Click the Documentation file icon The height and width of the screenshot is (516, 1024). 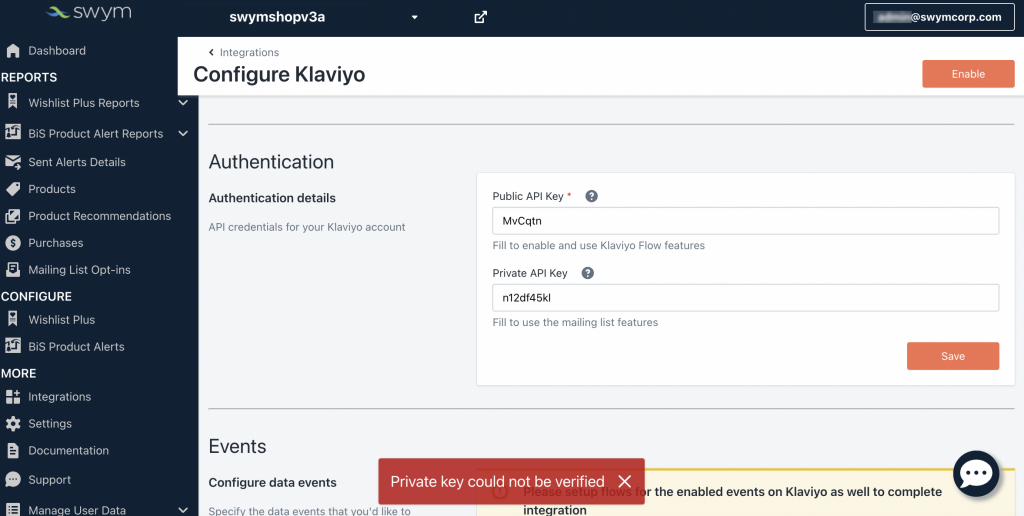tap(12, 451)
